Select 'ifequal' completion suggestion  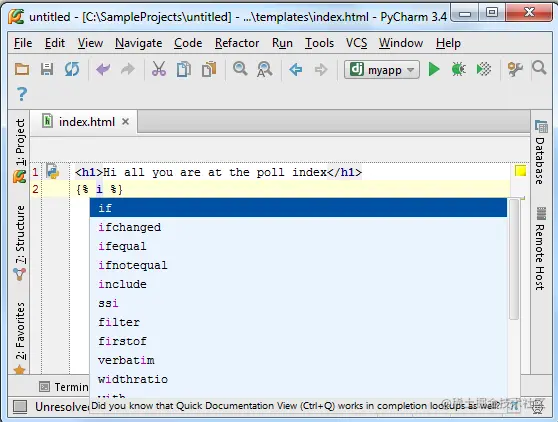298,246
